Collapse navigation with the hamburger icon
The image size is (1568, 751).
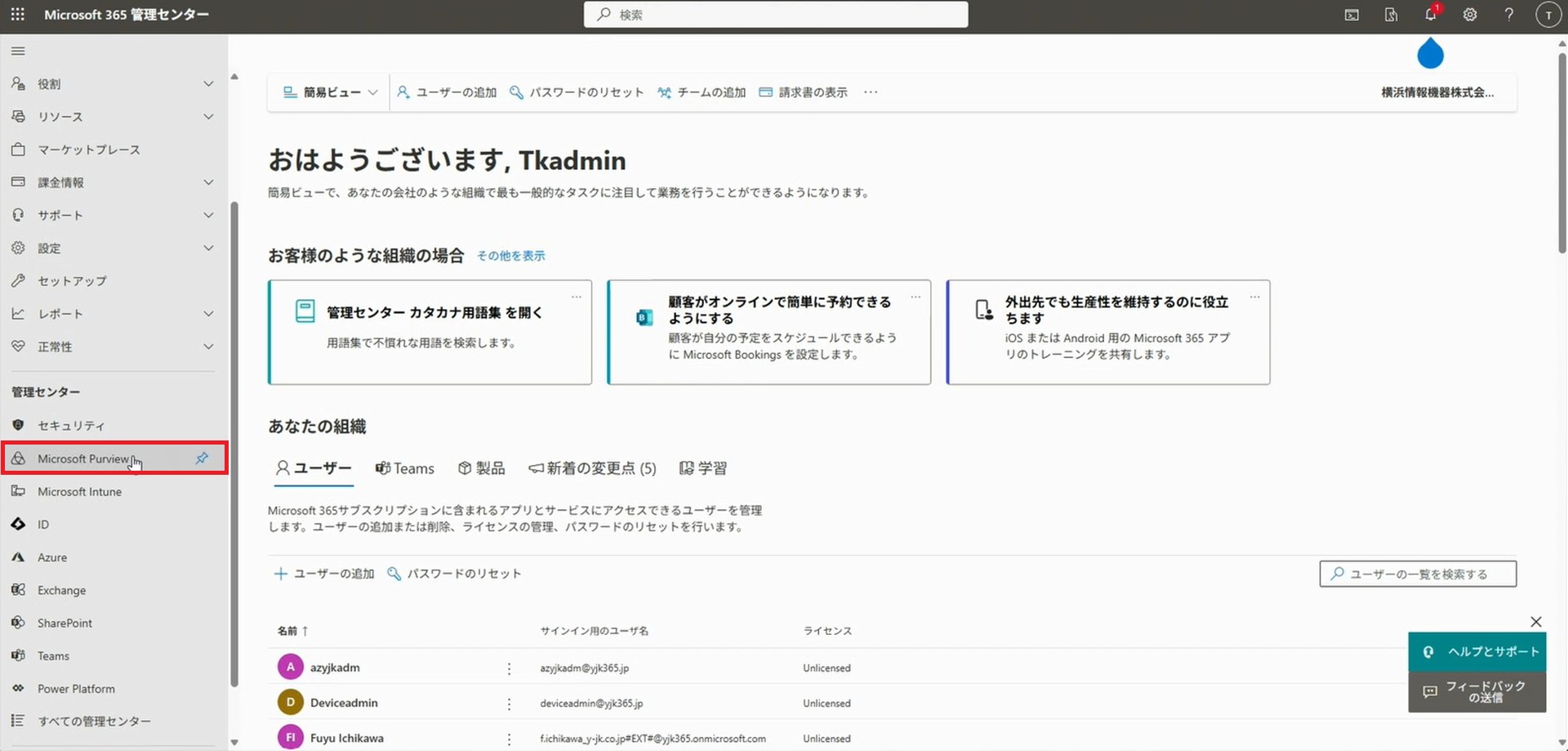tap(18, 51)
